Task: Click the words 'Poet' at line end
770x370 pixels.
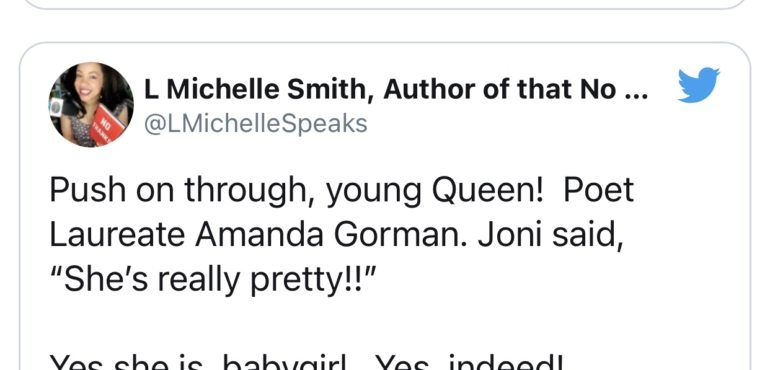Action: click(x=598, y=189)
